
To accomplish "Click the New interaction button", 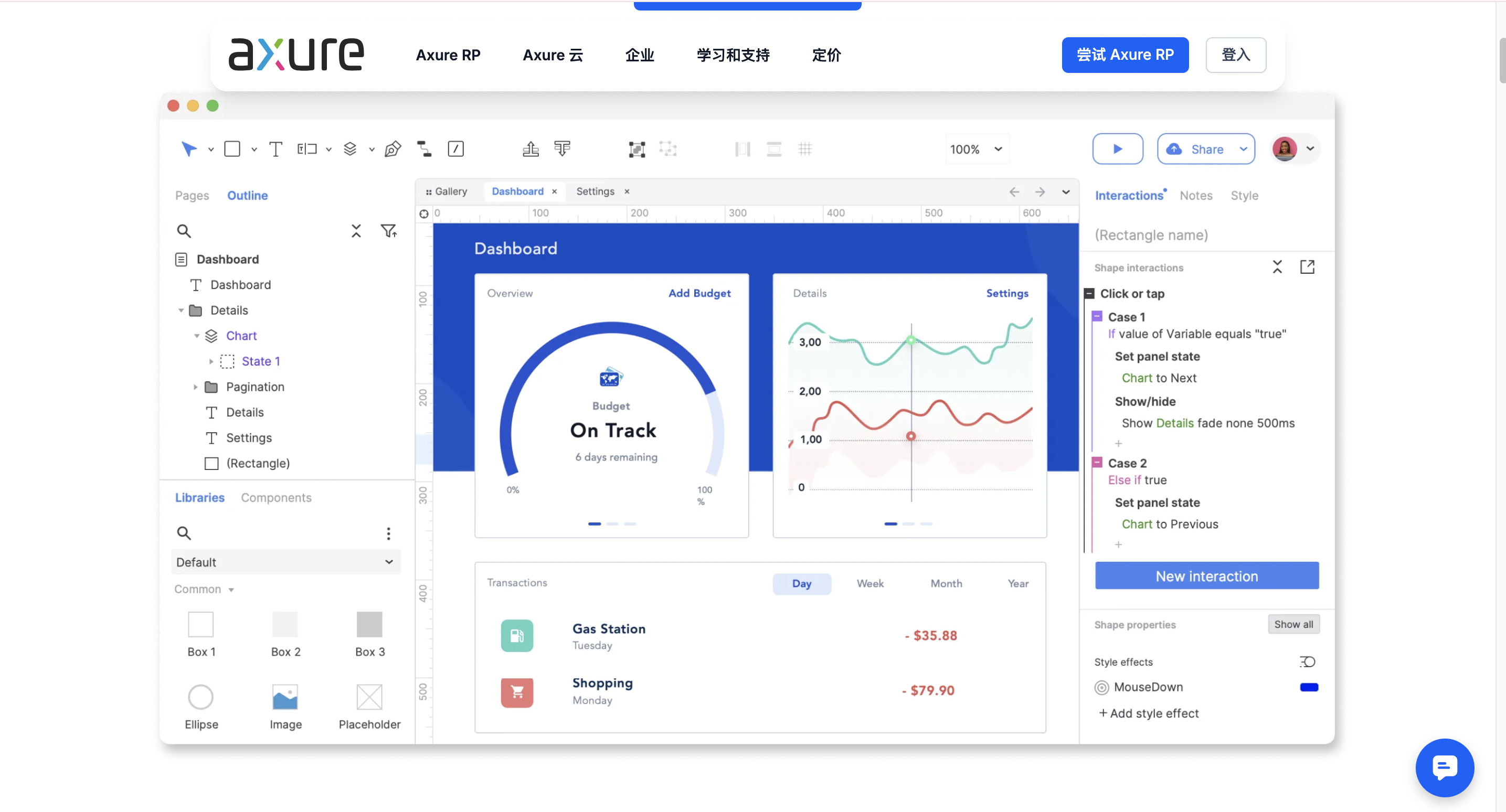I will click(1206, 576).
